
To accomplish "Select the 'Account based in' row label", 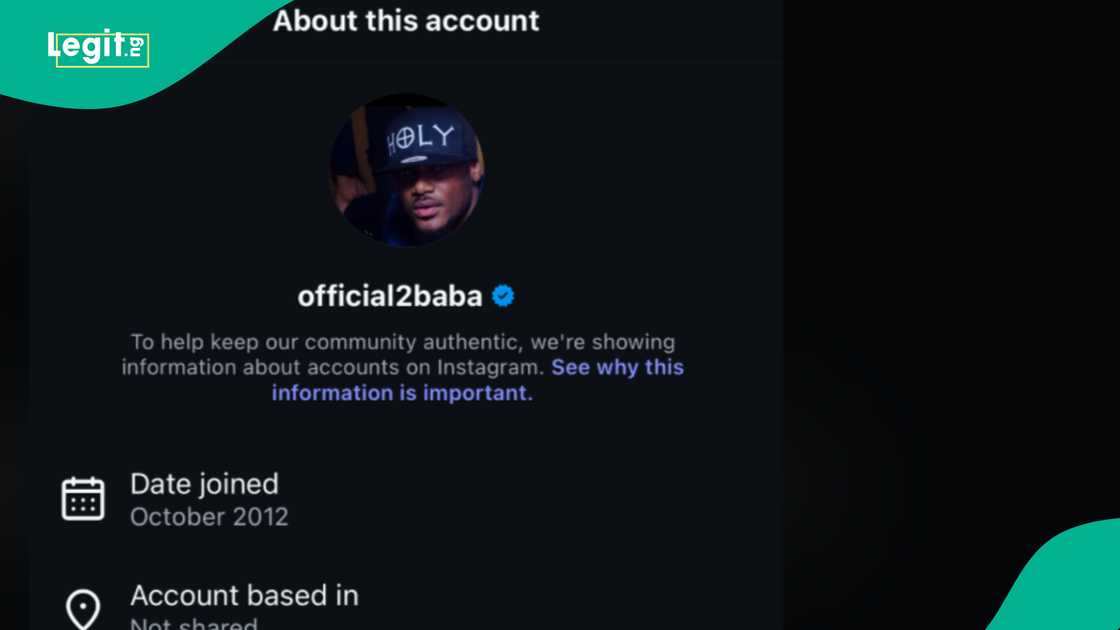I will (x=244, y=596).
